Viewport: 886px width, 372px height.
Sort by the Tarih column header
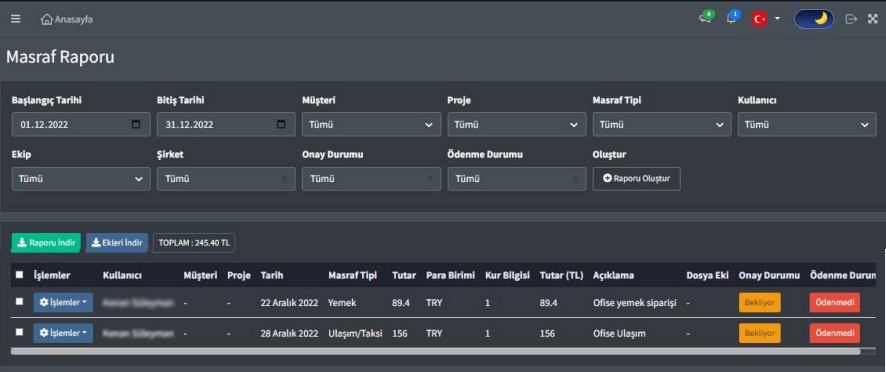click(x=271, y=275)
